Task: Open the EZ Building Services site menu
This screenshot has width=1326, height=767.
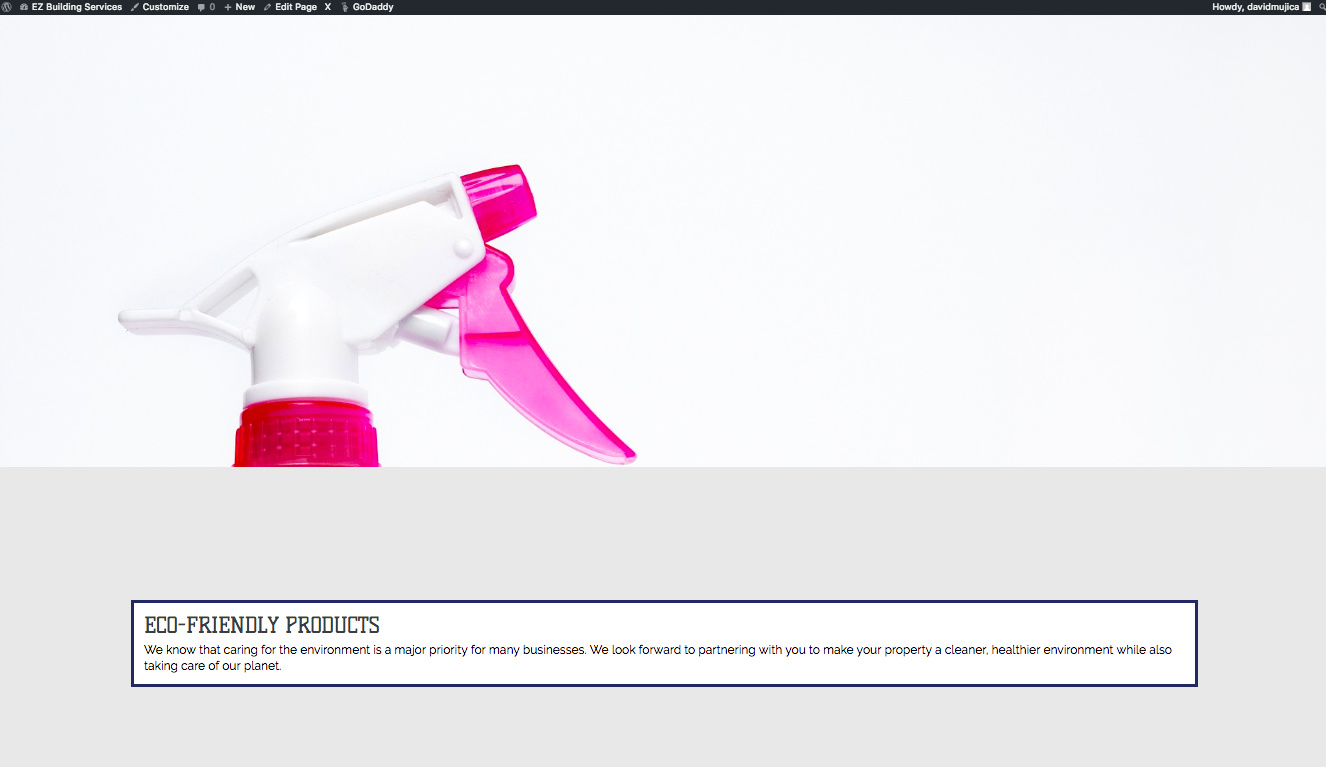Action: click(x=76, y=7)
